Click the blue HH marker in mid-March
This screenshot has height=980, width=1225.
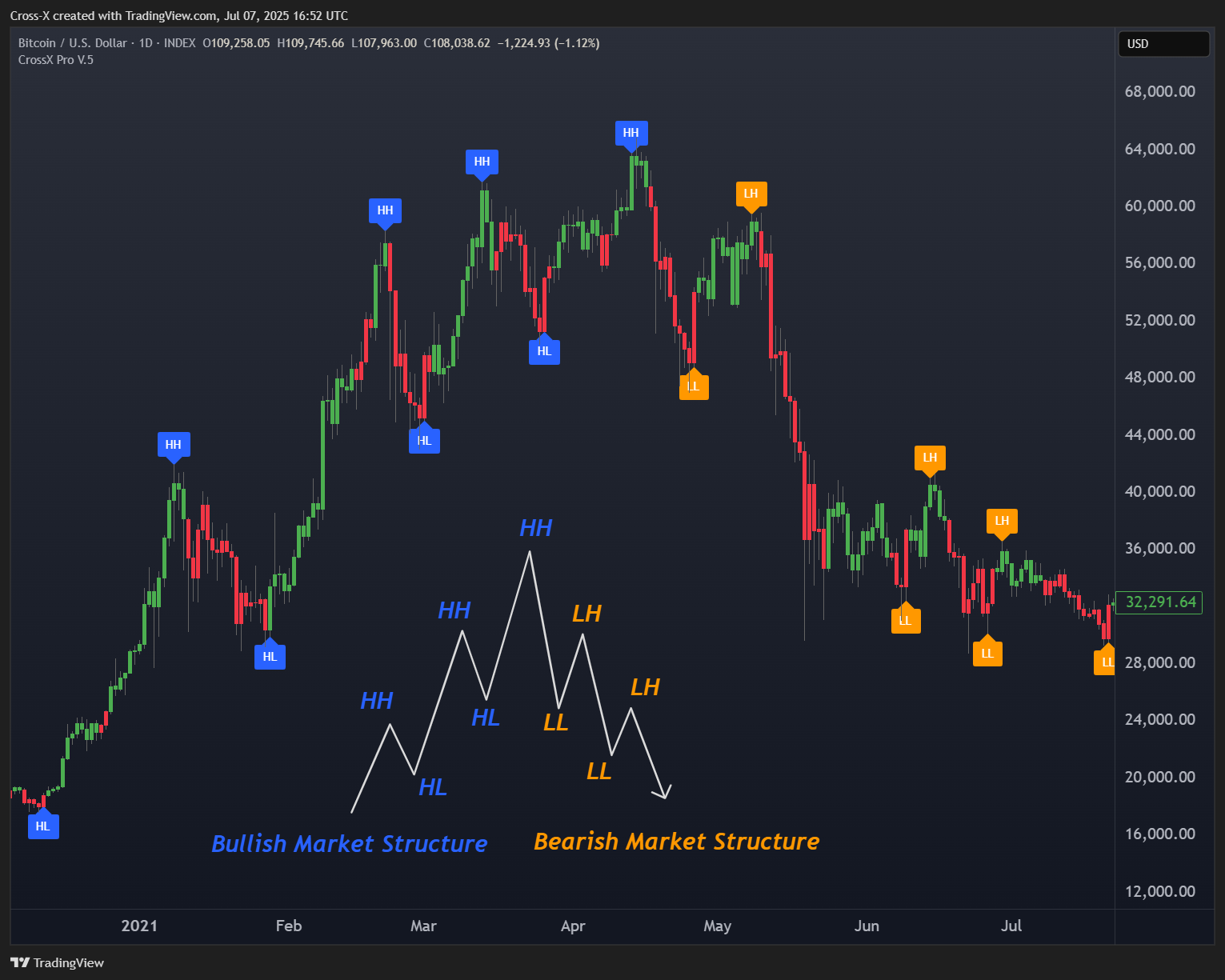pyautogui.click(x=482, y=162)
